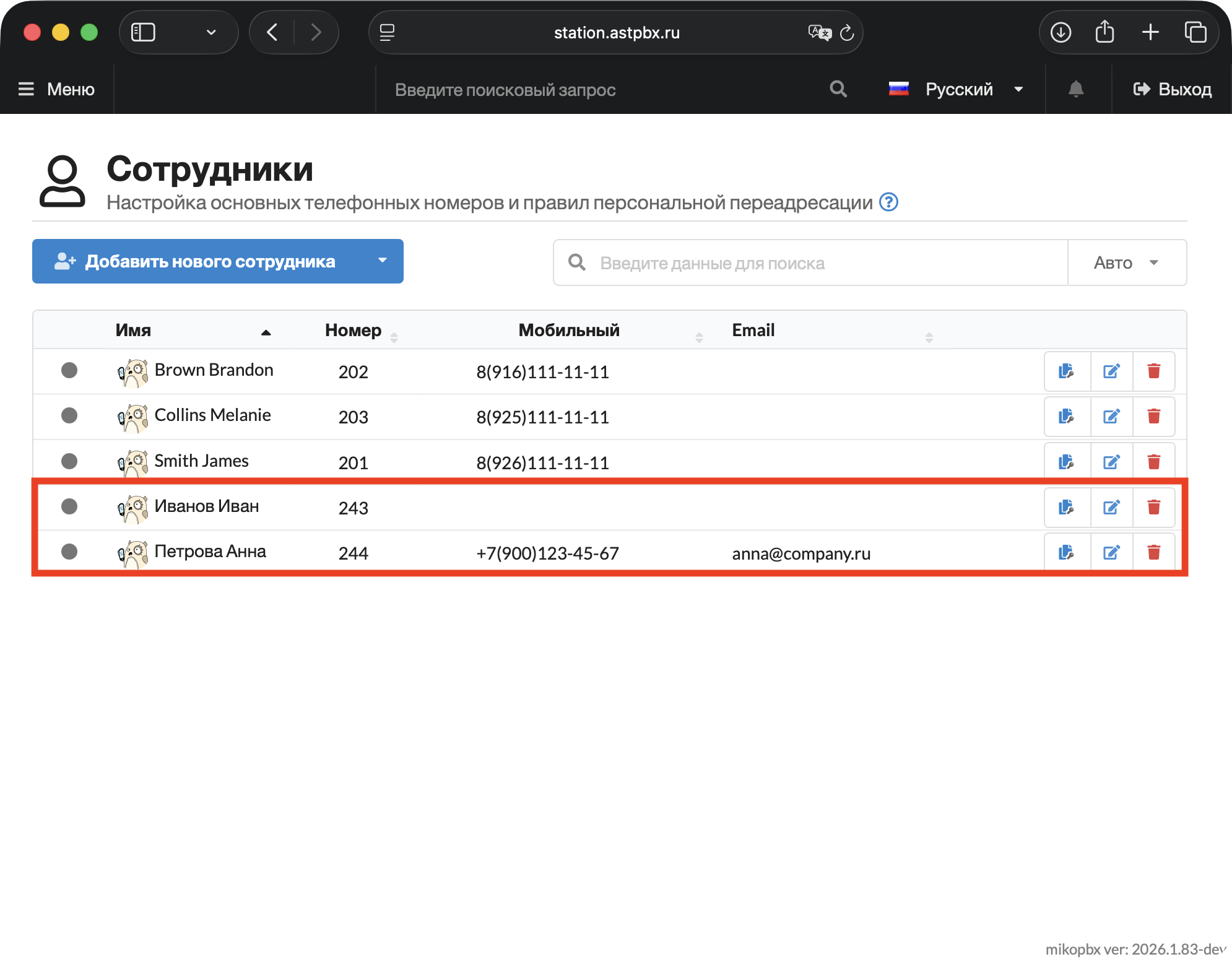This screenshot has width=1232, height=962.
Task: Click the top search magnifier icon
Action: pyautogui.click(x=838, y=90)
